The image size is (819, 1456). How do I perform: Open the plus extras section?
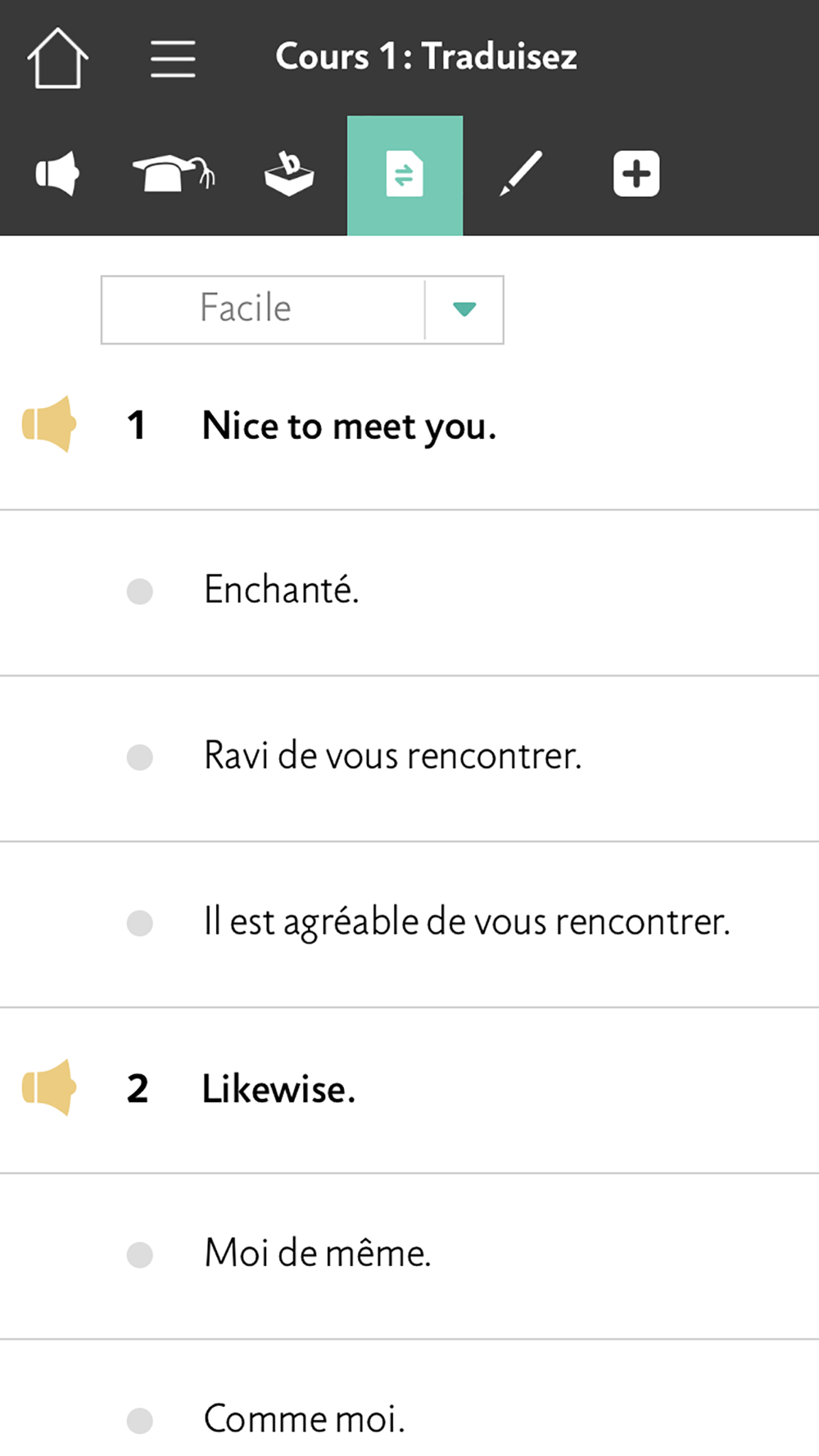coord(636,174)
